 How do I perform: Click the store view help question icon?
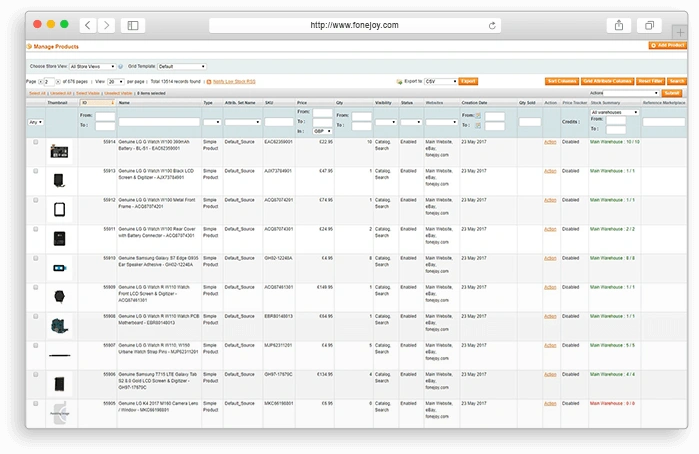pyautogui.click(x=120, y=66)
